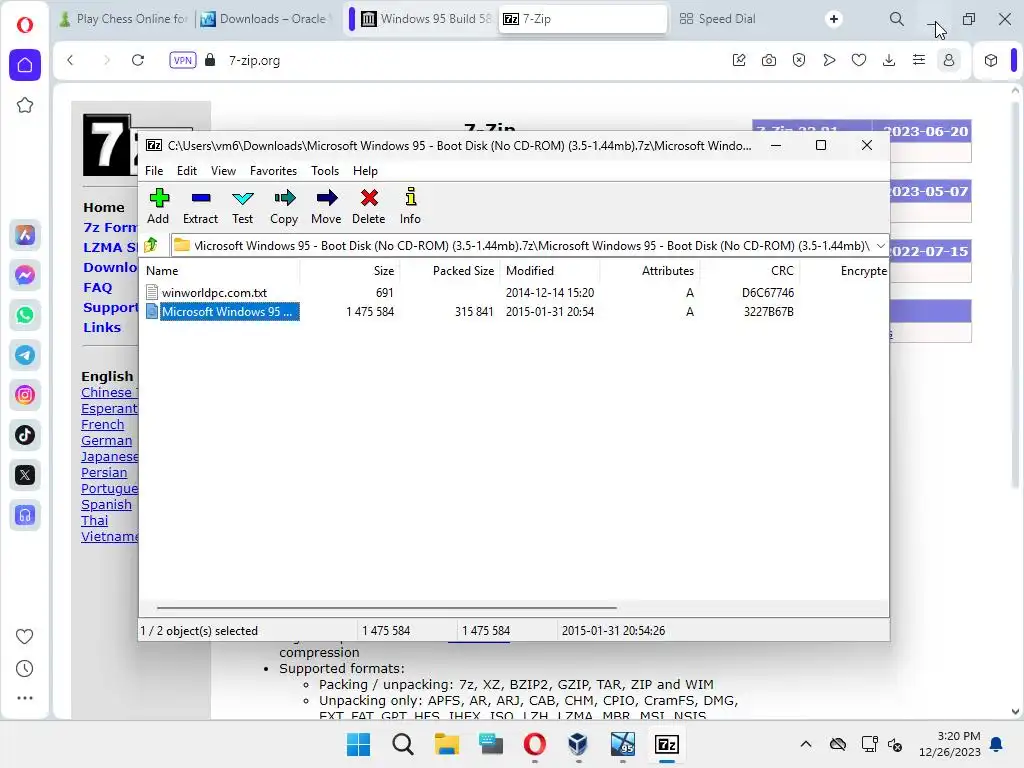Viewport: 1024px width, 768px height.
Task: Open File Explorer from the taskbar
Action: [447, 744]
